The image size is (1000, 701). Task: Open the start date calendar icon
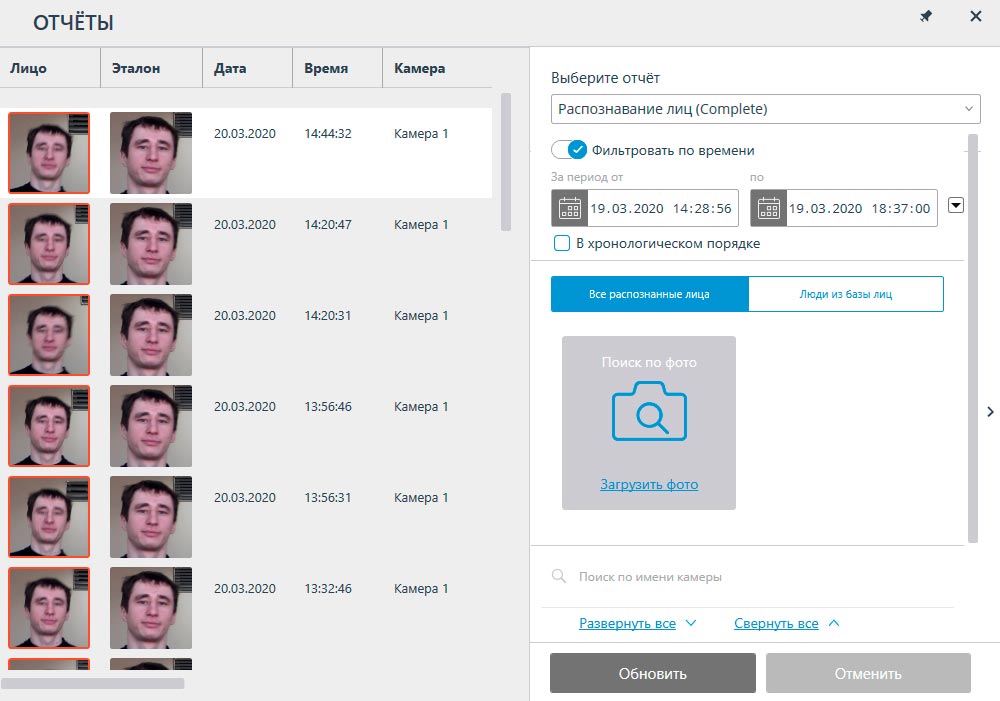570,209
